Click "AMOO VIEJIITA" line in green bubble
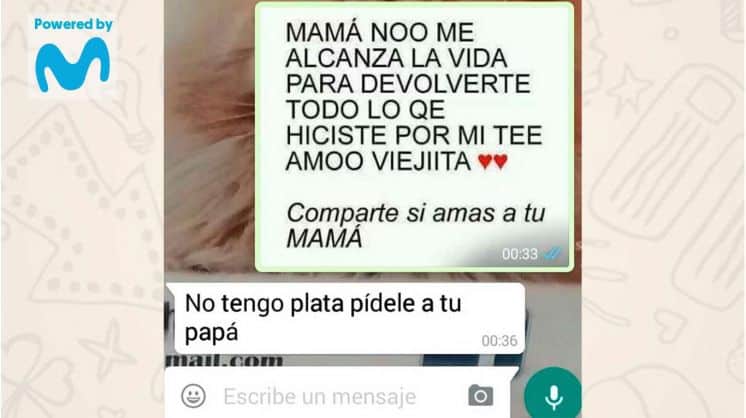Image resolution: width=746 pixels, height=418 pixels. tap(378, 161)
